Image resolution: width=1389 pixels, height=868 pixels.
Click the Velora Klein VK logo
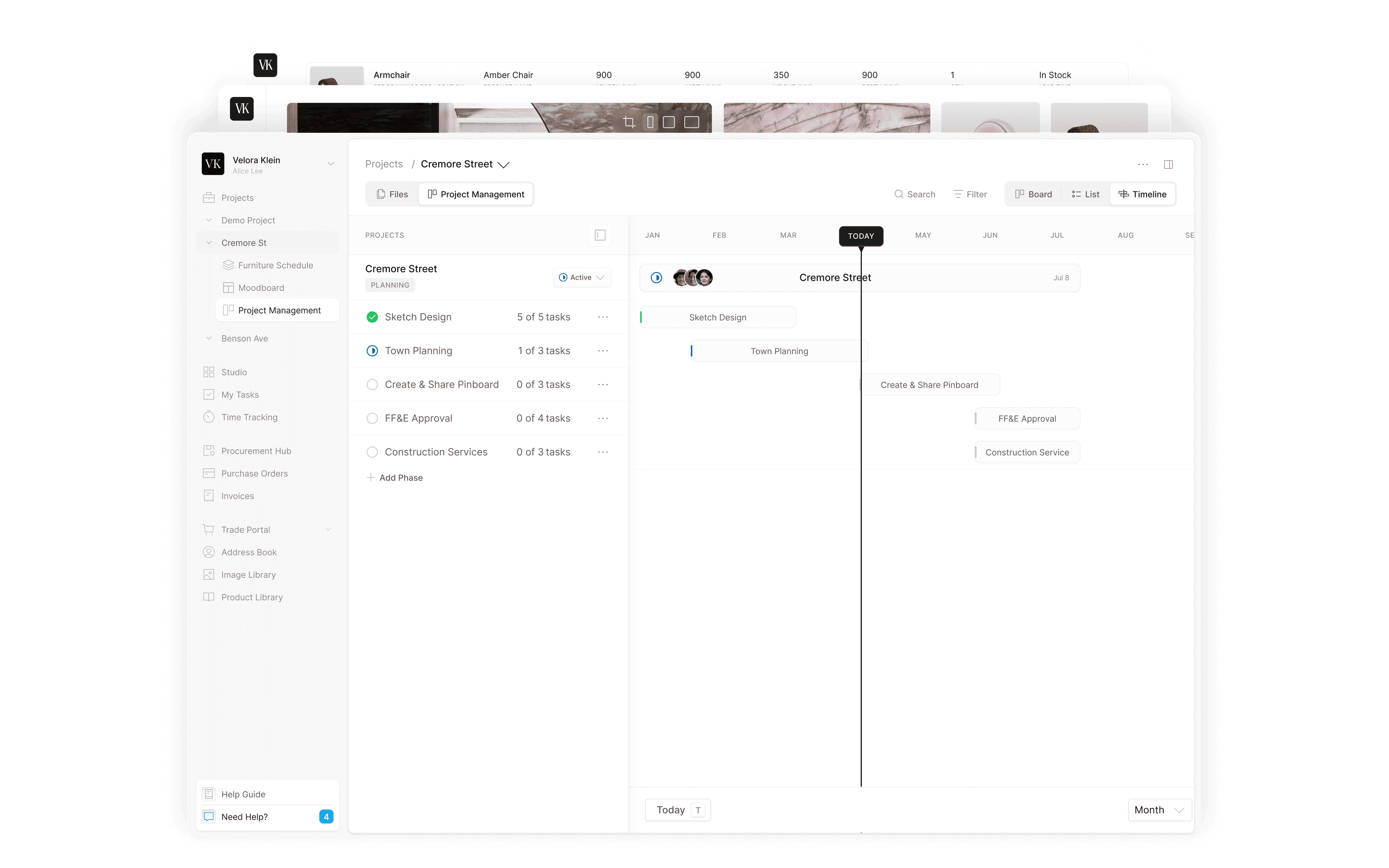pyautogui.click(x=212, y=163)
